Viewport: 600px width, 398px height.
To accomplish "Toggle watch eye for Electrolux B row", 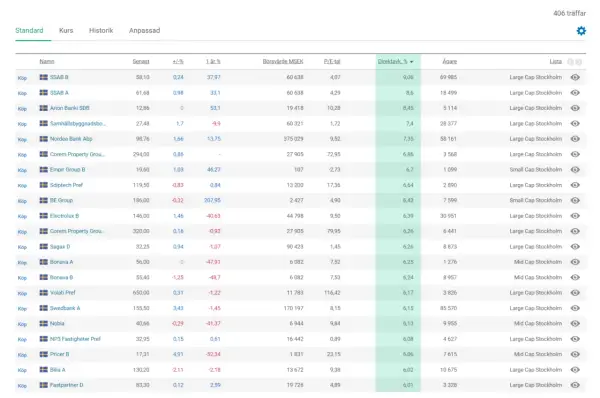I will click(575, 216).
